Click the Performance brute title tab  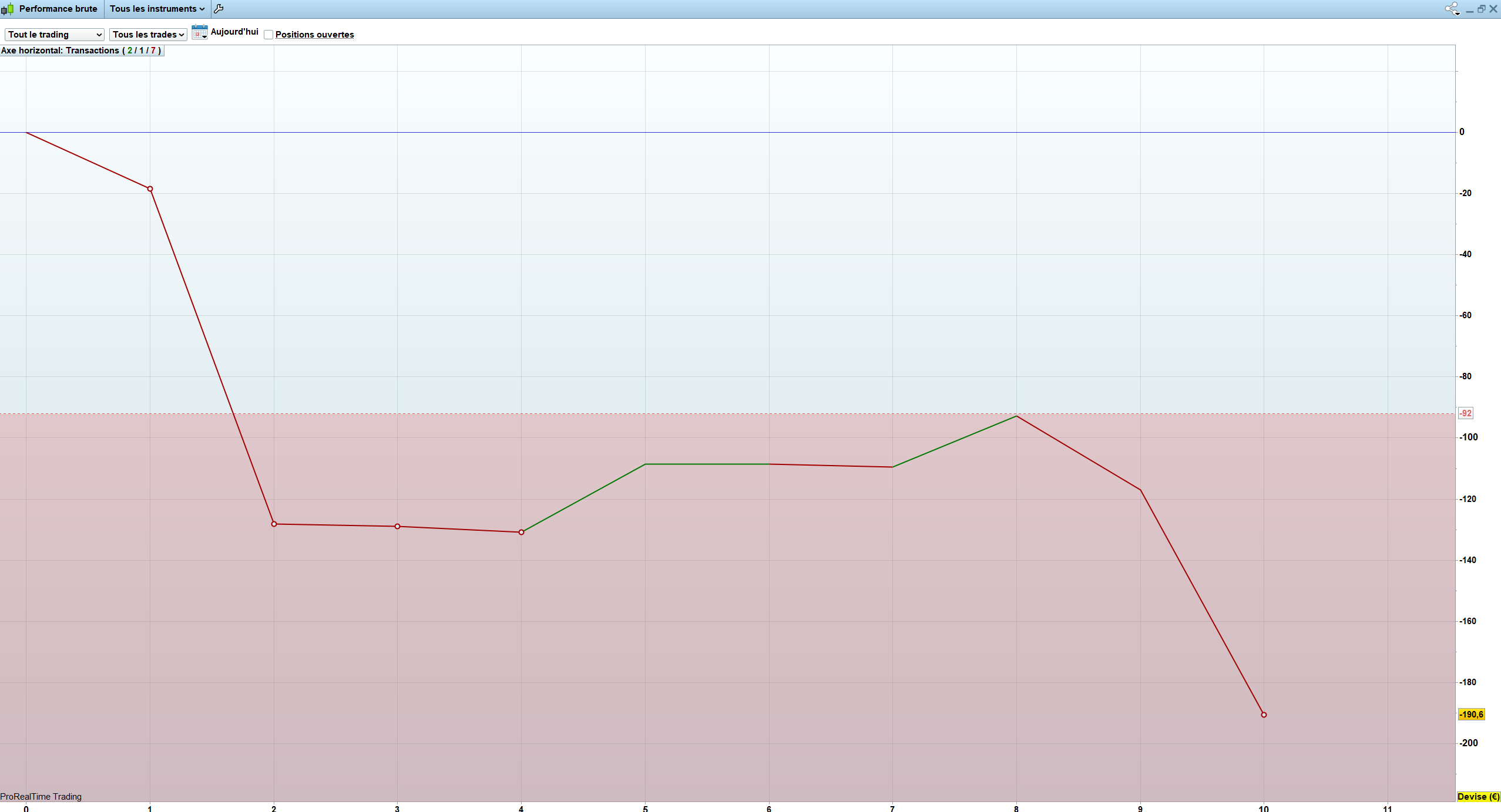point(58,9)
